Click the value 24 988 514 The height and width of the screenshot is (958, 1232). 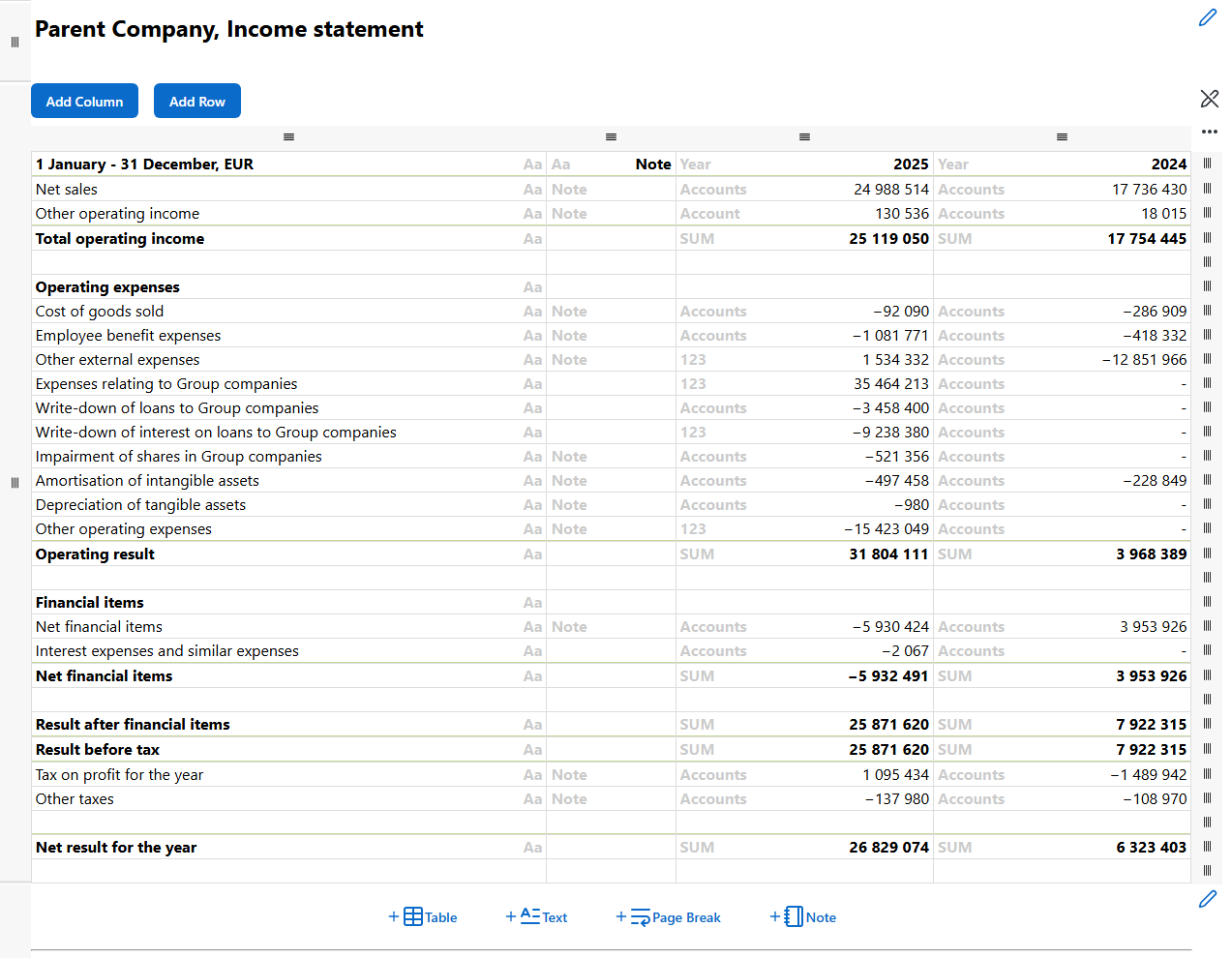(891, 190)
